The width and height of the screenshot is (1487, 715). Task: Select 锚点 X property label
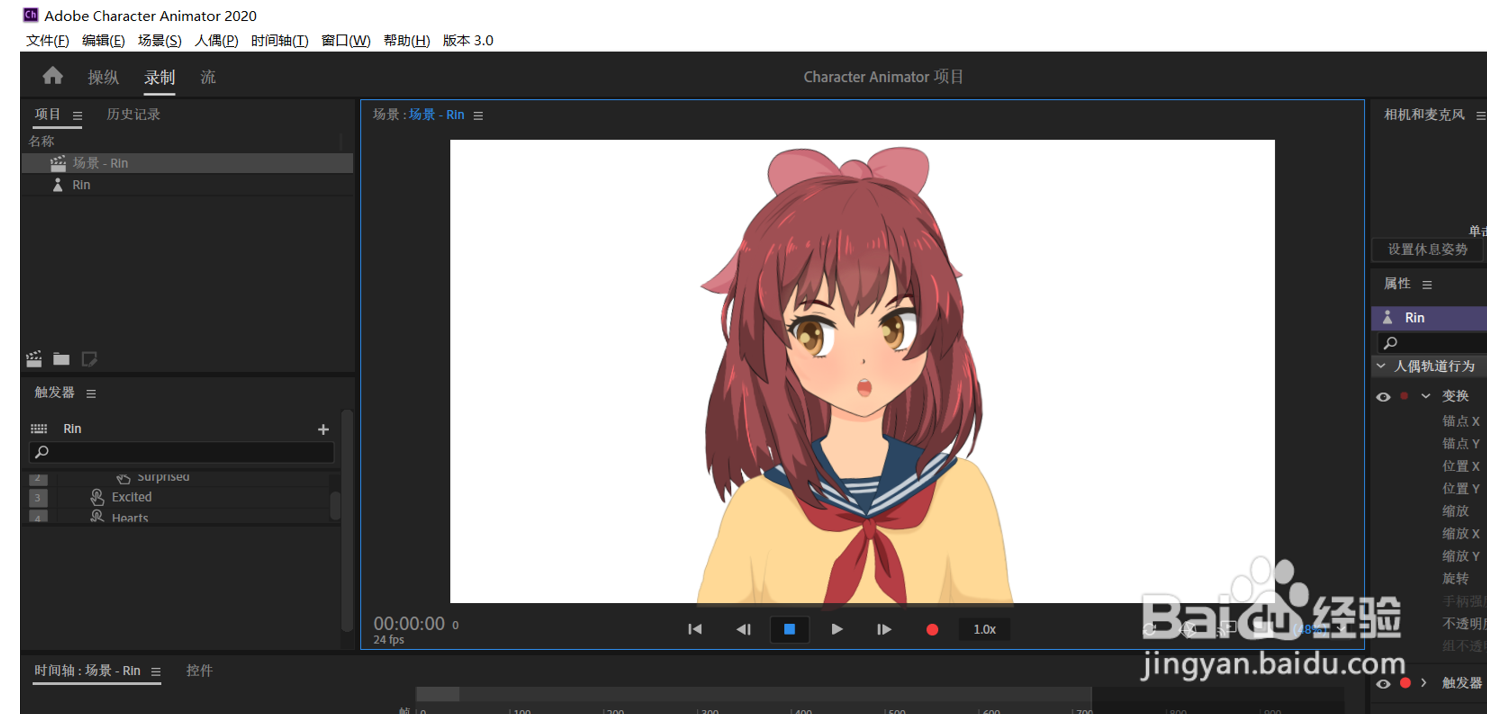[x=1461, y=421]
